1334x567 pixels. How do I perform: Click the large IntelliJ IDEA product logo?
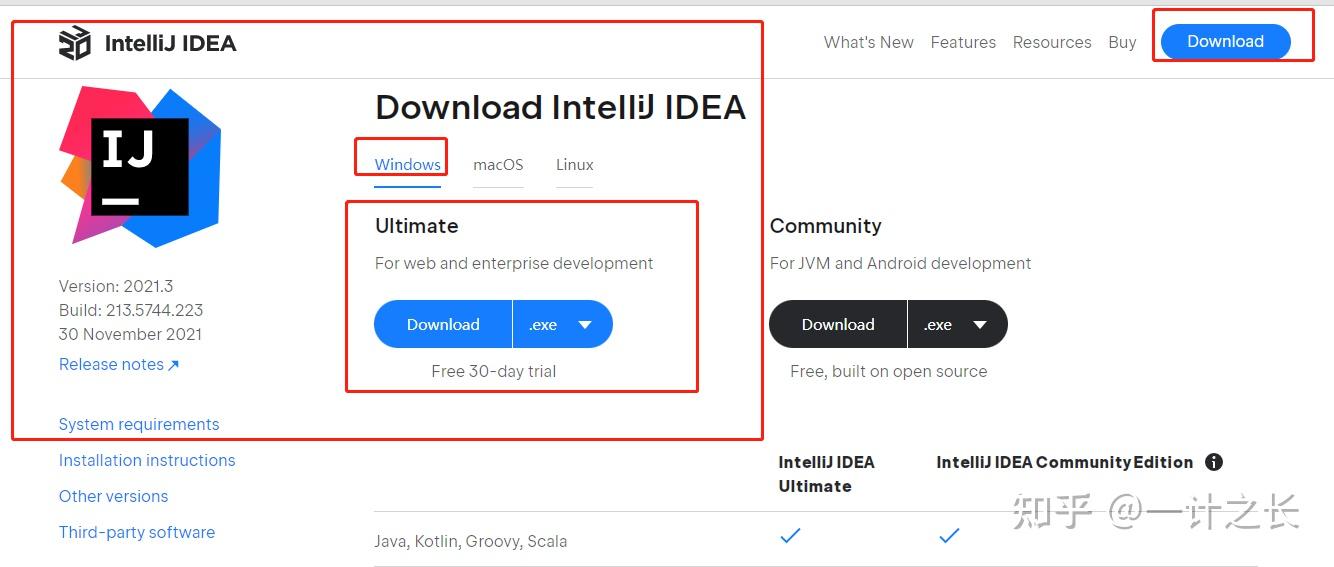140,166
